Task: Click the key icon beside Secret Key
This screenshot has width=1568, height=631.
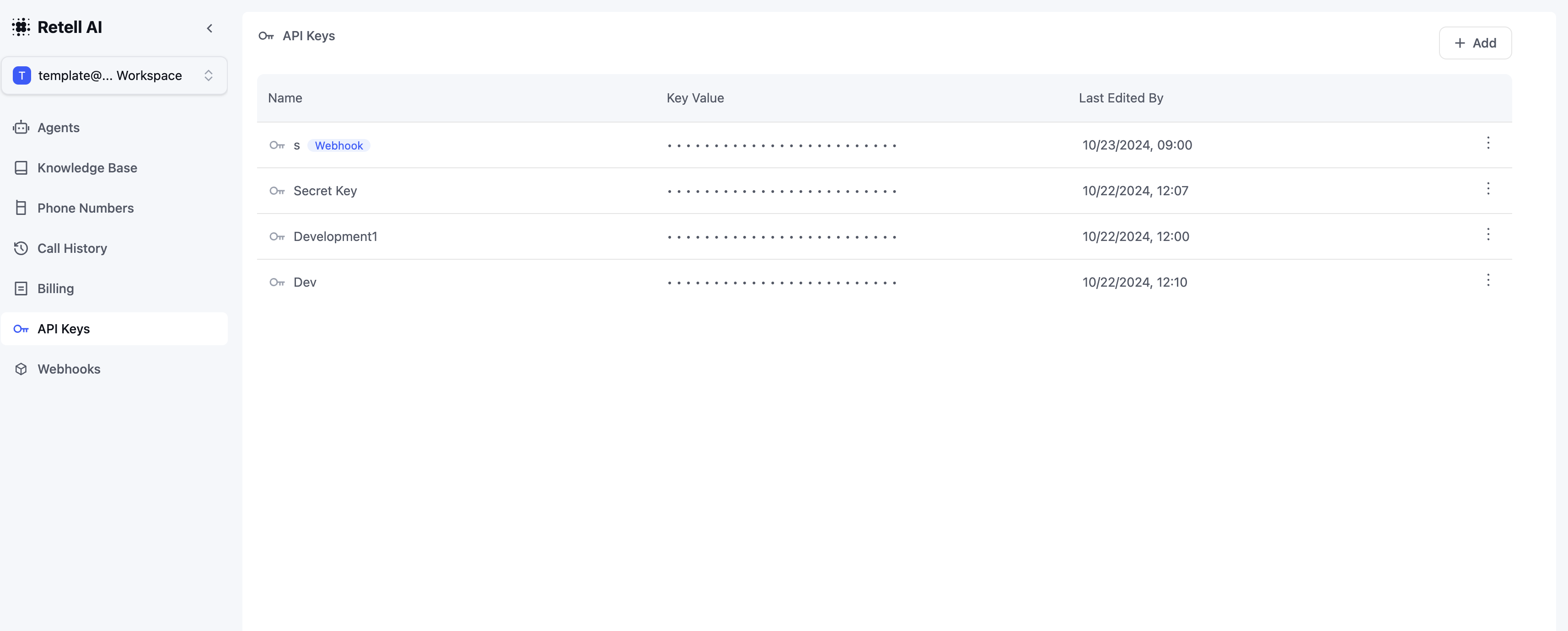Action: 278,191
